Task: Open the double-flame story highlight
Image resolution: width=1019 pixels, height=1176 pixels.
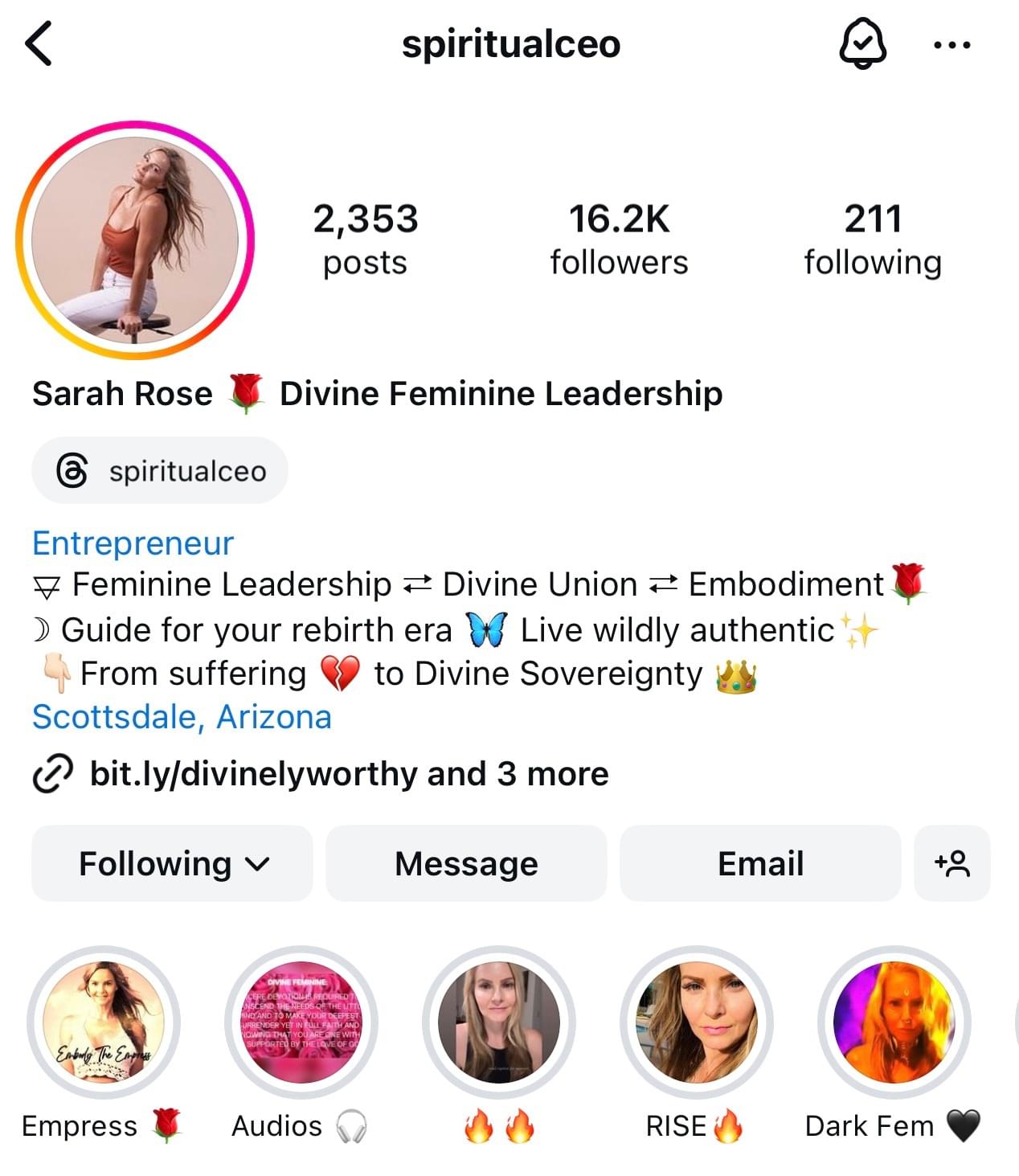Action: tap(499, 1022)
